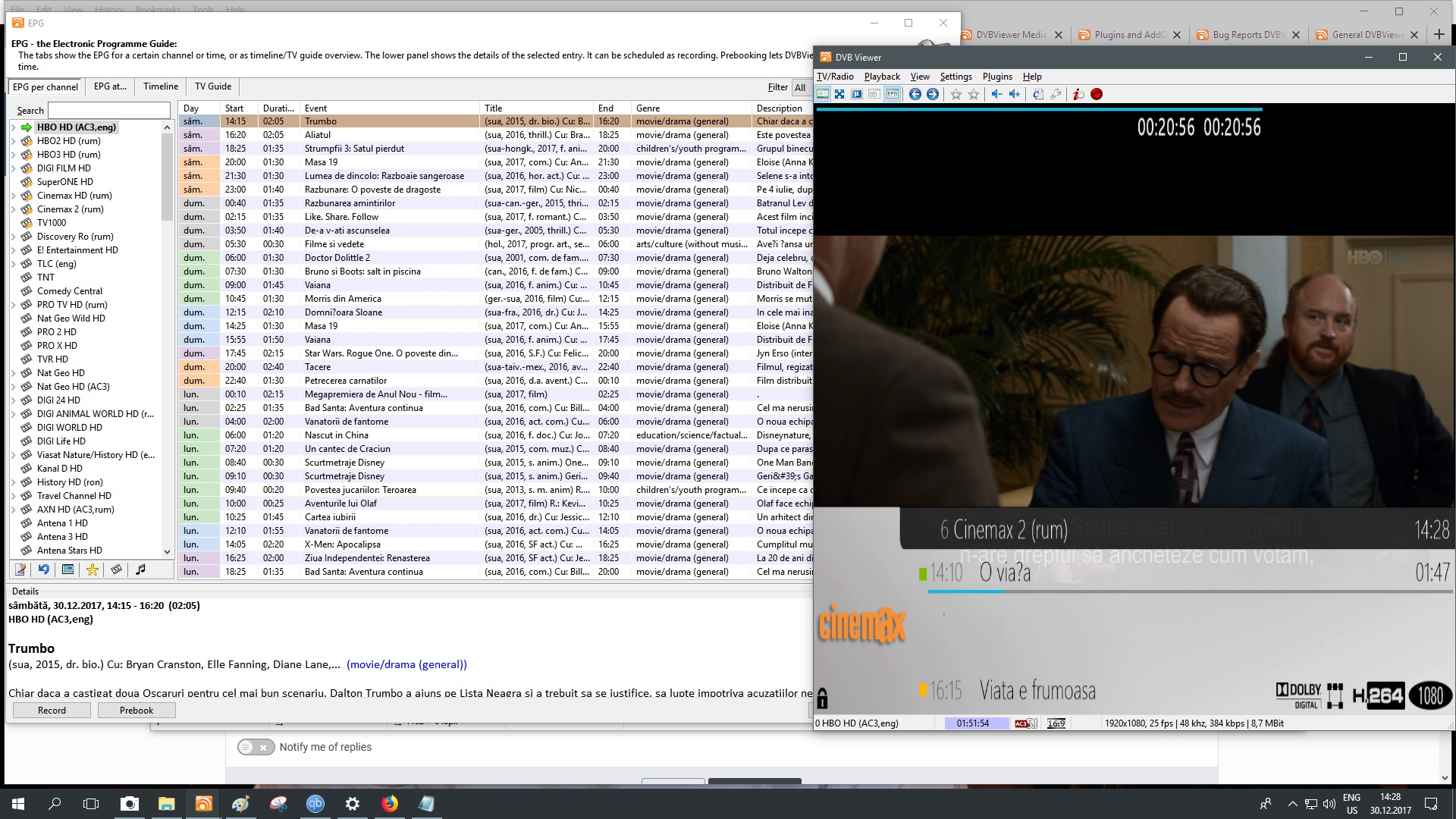Switch to the TV Guide tab
Image resolution: width=1456 pixels, height=819 pixels.
213,86
